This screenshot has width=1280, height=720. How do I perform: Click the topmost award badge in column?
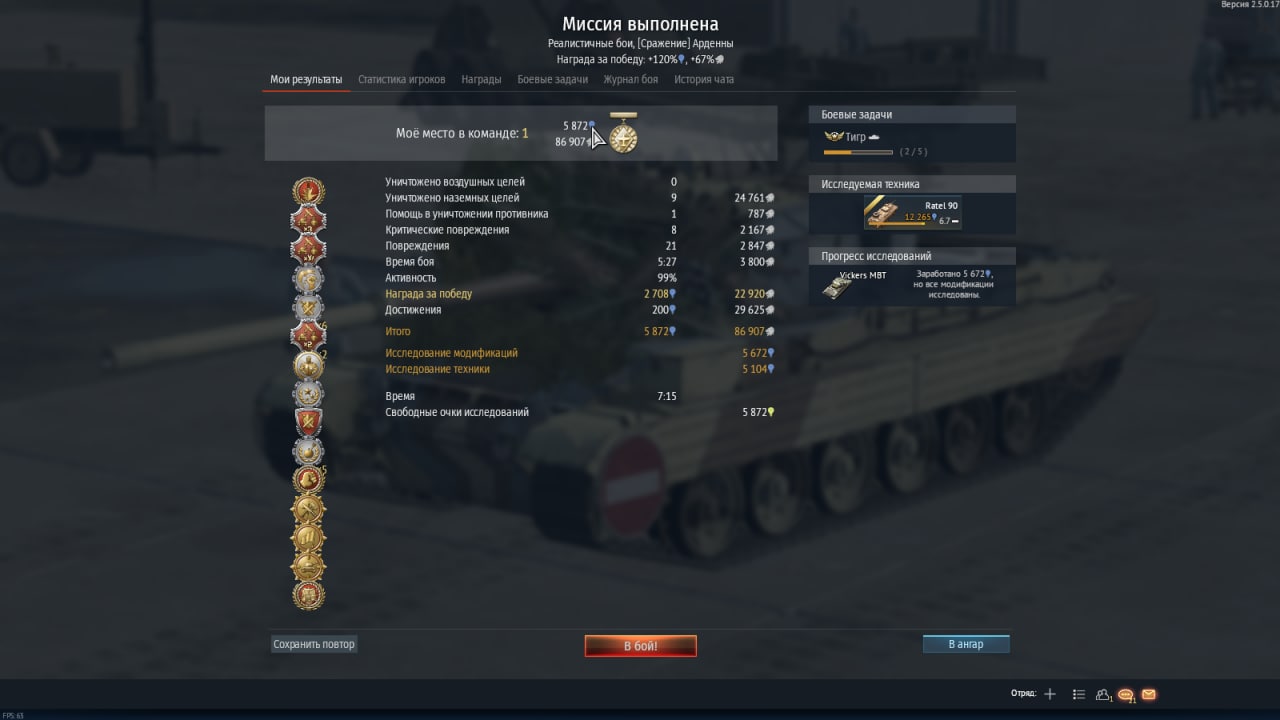[308, 191]
